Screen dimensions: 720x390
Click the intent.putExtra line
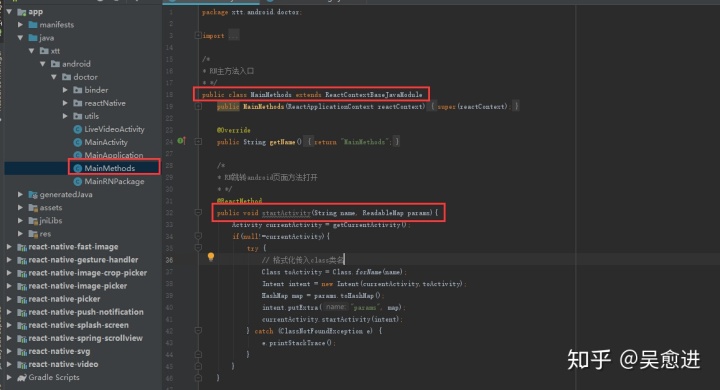tap(334, 307)
